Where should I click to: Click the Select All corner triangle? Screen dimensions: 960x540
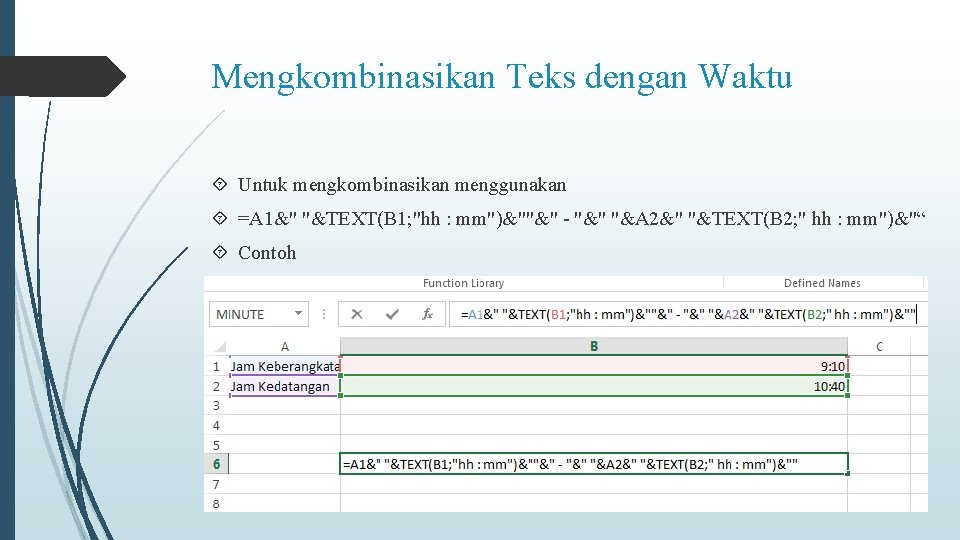coord(219,347)
